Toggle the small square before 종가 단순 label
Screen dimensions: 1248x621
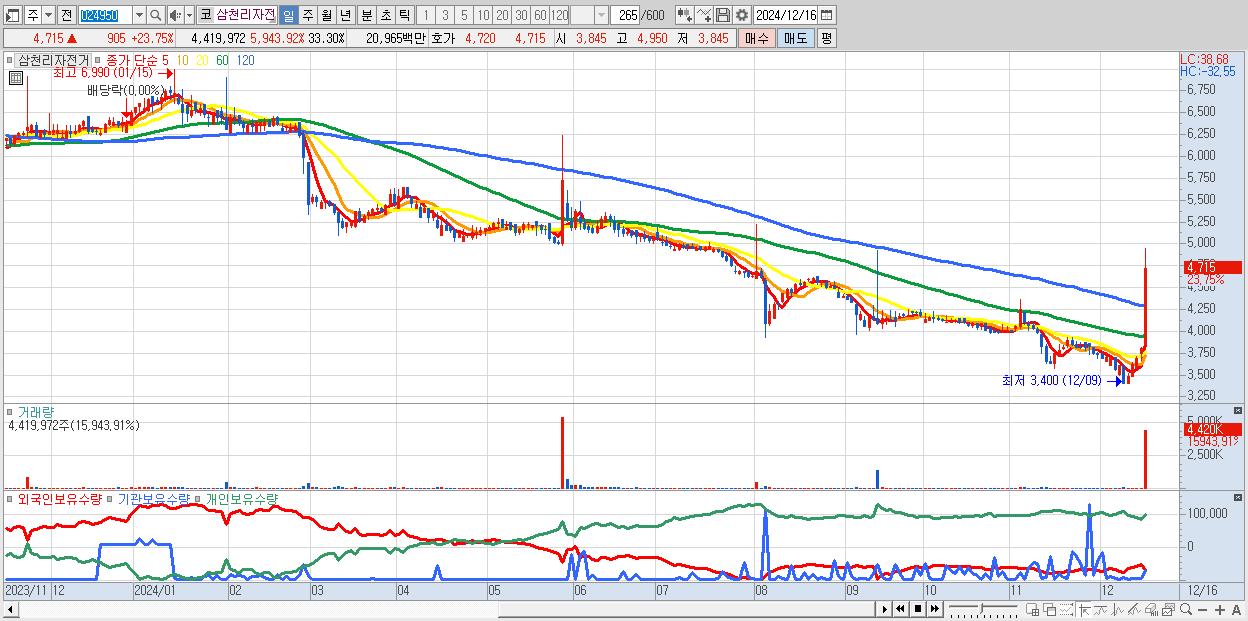pos(98,61)
